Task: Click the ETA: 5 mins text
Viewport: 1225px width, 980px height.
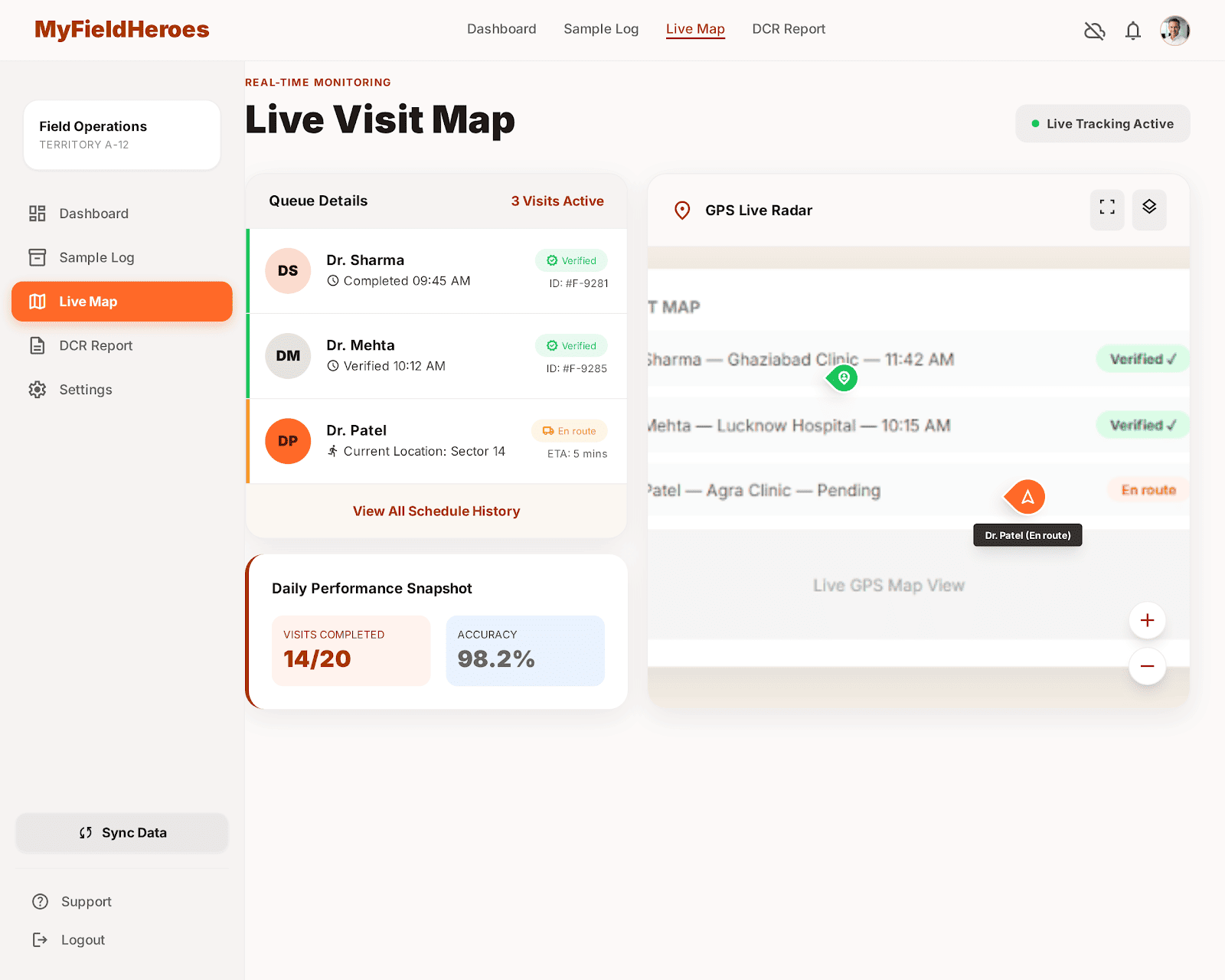Action: 577,454
